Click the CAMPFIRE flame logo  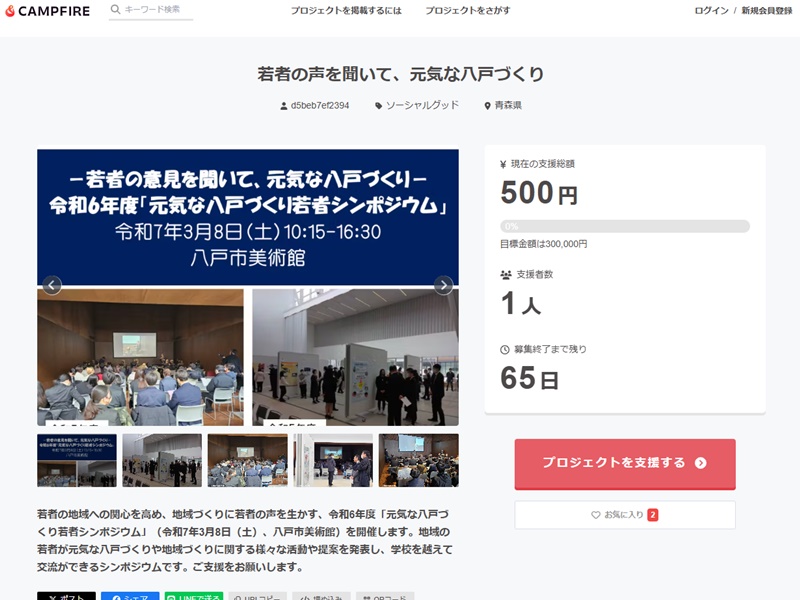(47, 11)
